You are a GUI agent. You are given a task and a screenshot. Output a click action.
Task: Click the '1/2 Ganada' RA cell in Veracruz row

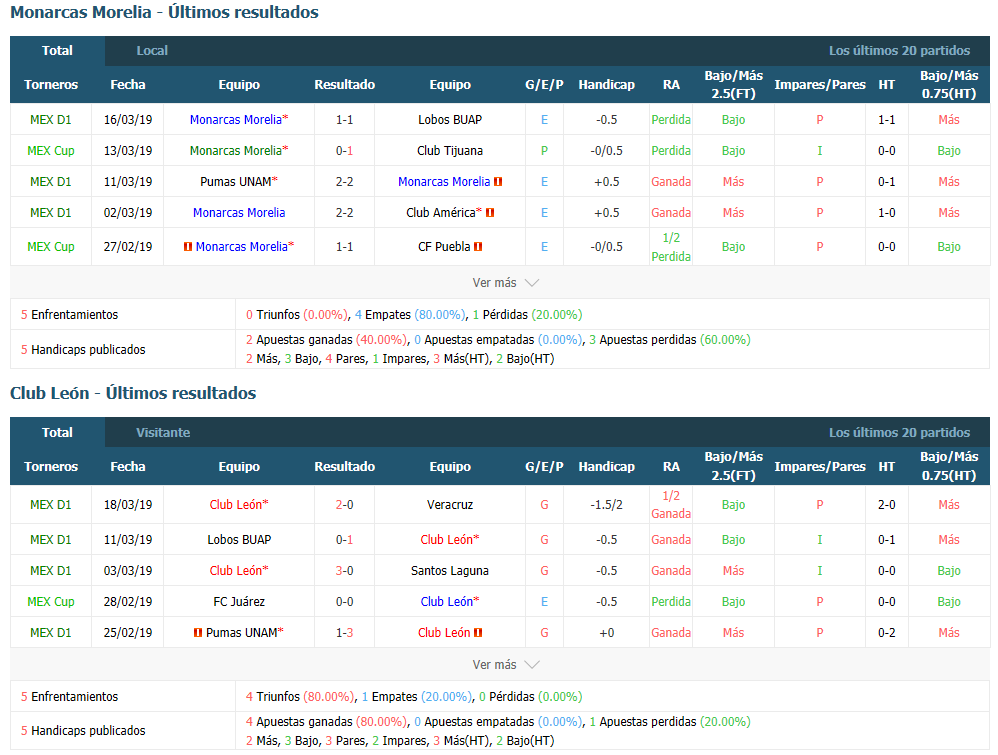tap(671, 505)
